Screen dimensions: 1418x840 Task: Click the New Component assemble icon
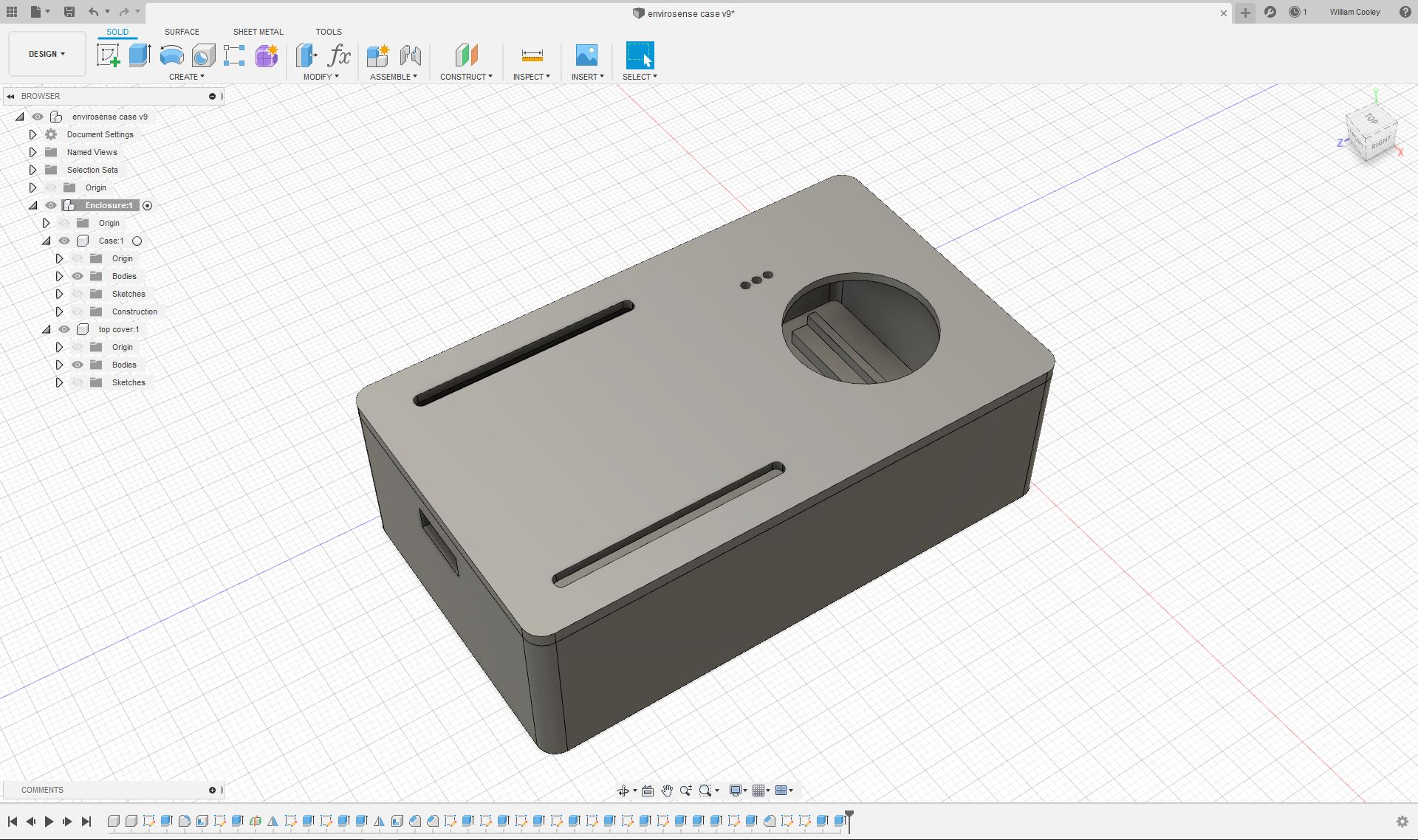pyautogui.click(x=377, y=55)
